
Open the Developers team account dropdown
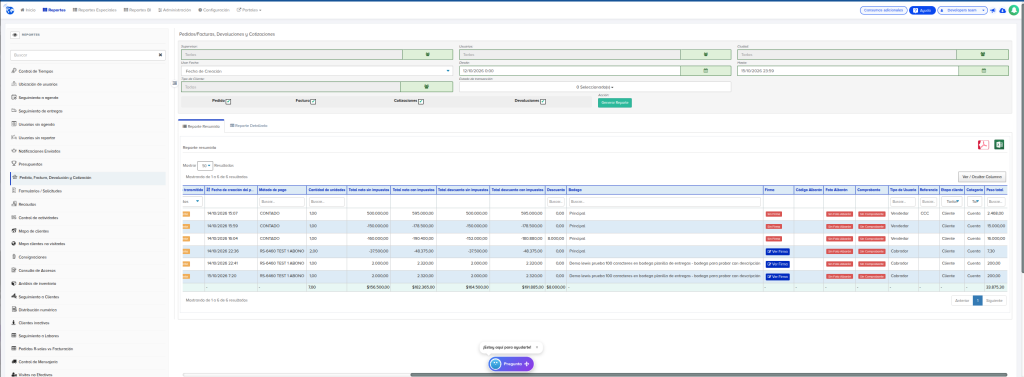(962, 10)
